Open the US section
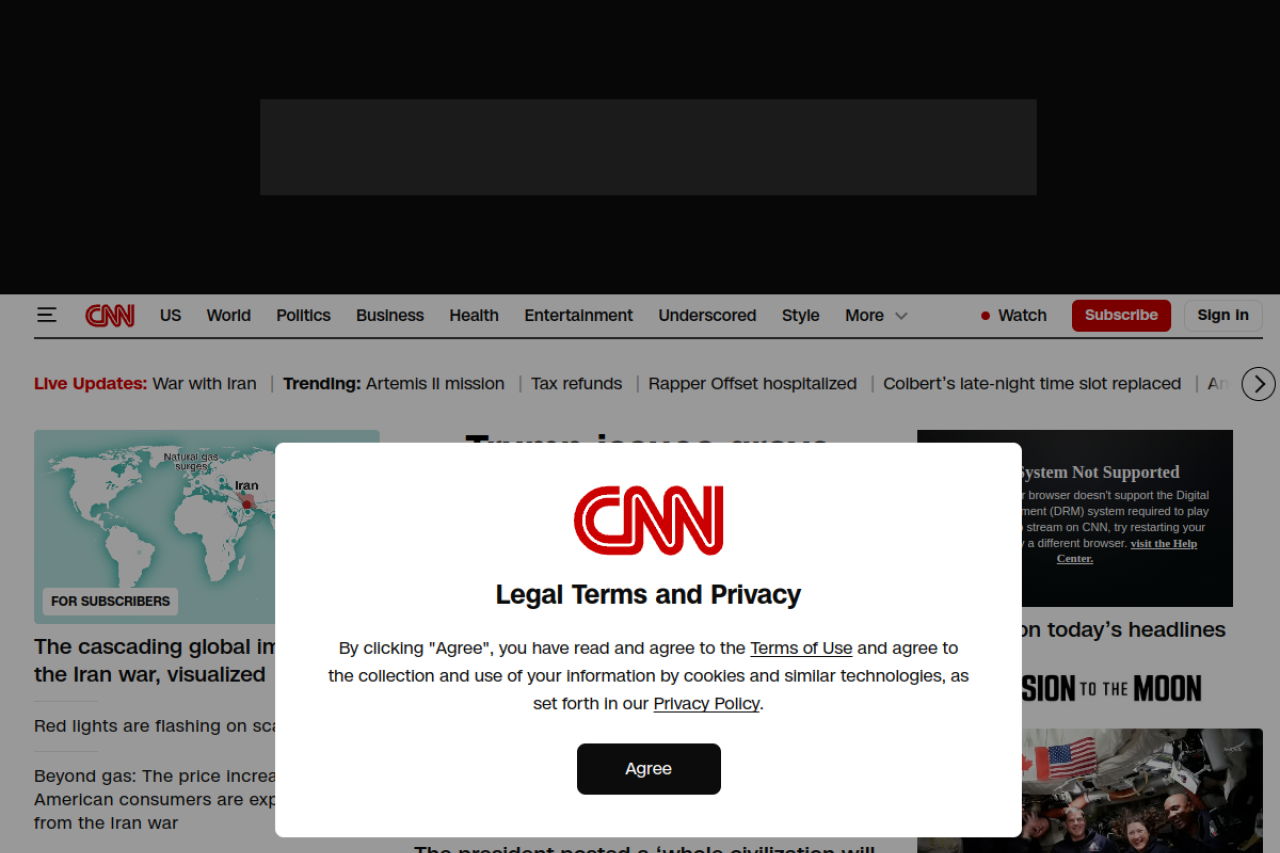This screenshot has height=853, width=1280. (x=171, y=315)
